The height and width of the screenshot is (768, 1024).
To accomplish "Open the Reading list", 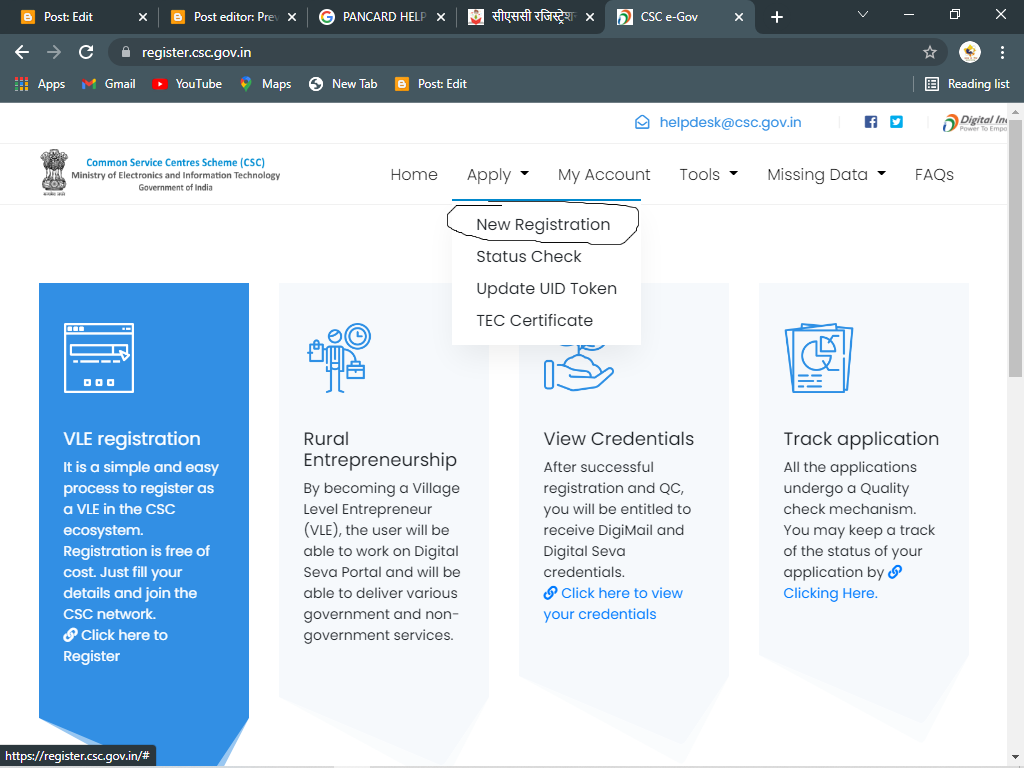I will (x=967, y=84).
